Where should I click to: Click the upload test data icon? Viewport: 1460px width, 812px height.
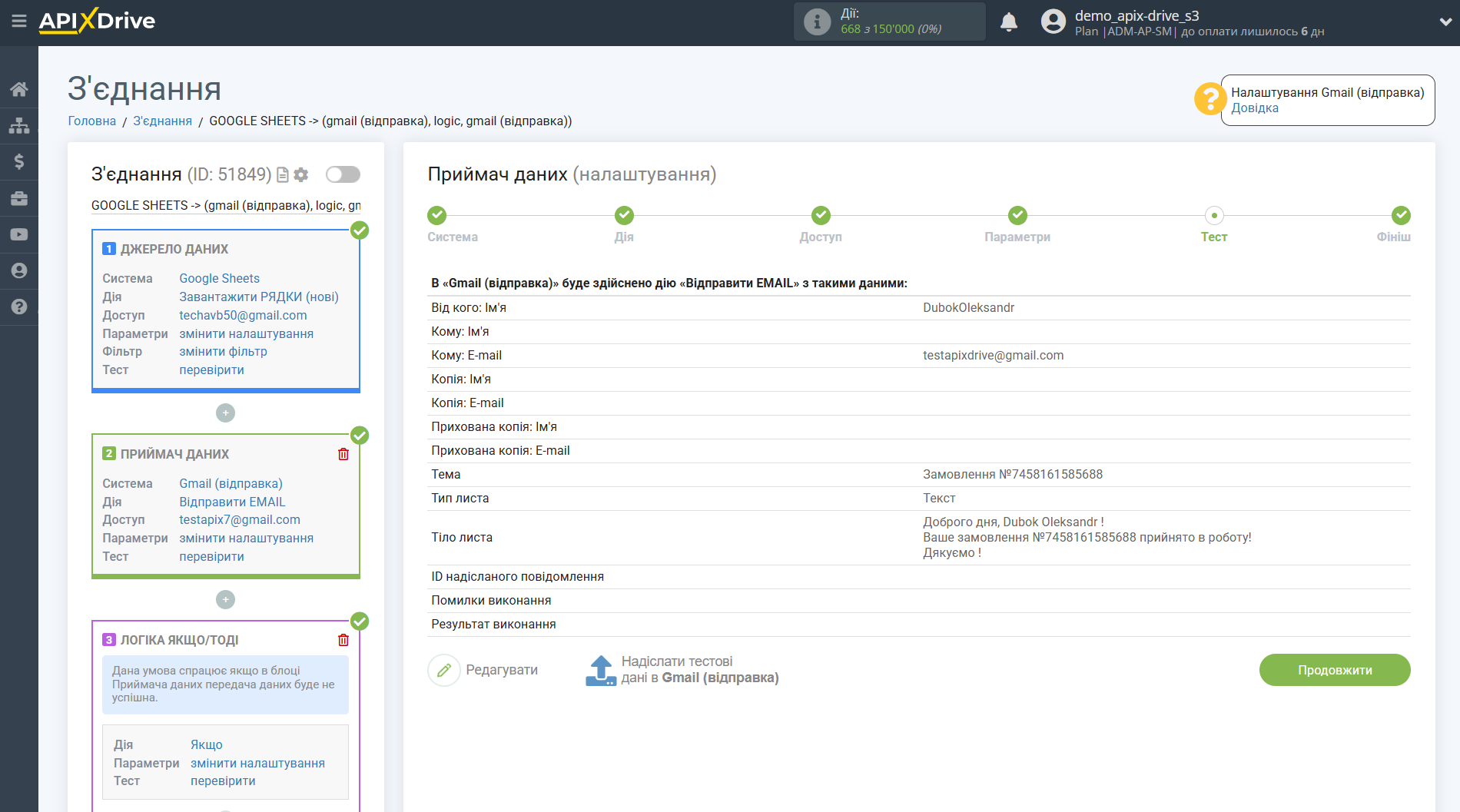601,671
